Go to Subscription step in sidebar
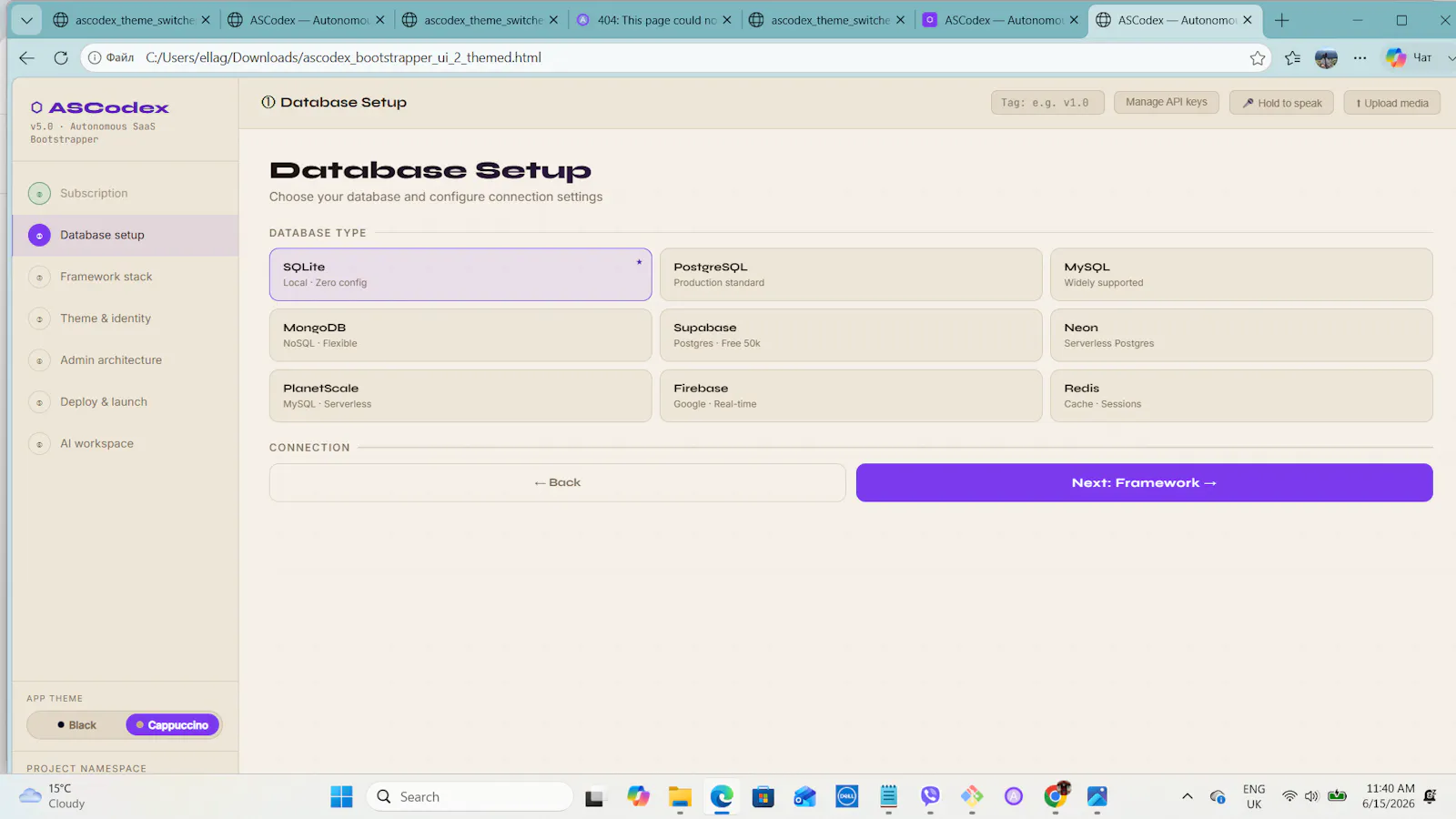This screenshot has height=819, width=1456. tap(126, 194)
